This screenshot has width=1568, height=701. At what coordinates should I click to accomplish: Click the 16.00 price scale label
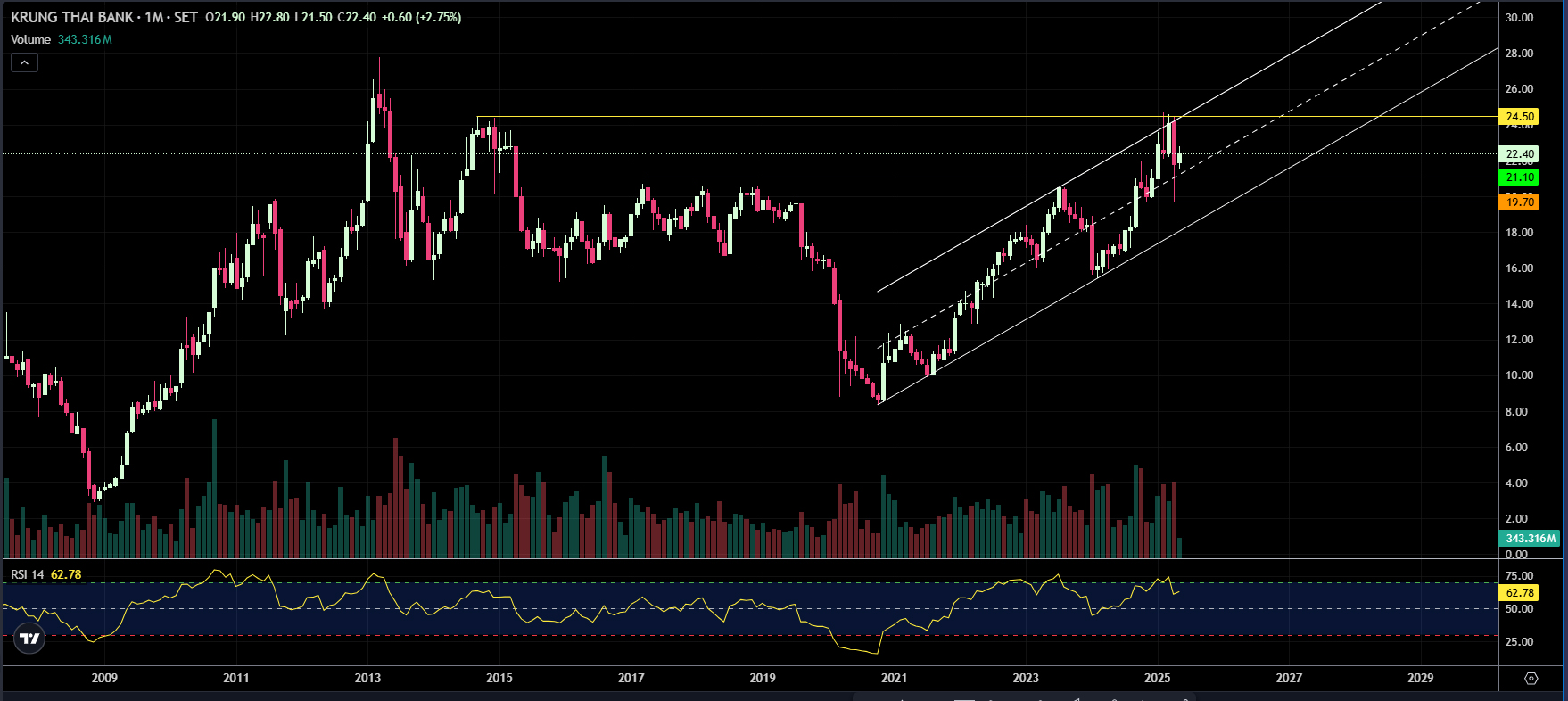point(1519,268)
